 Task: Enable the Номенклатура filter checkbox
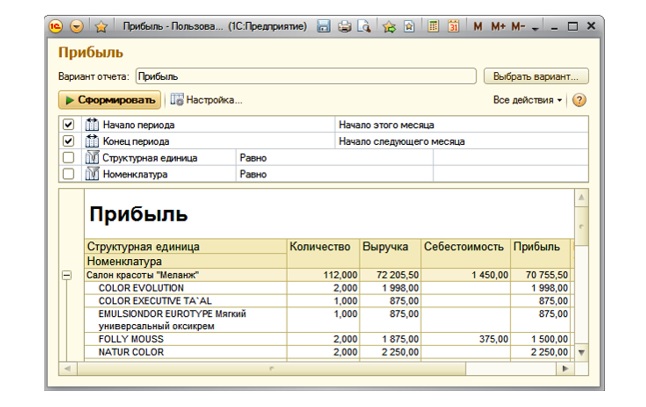(x=68, y=173)
